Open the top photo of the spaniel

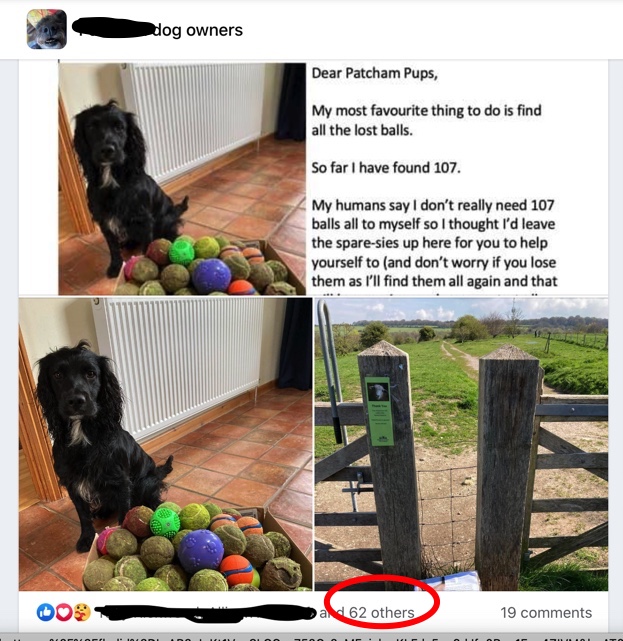[182, 179]
